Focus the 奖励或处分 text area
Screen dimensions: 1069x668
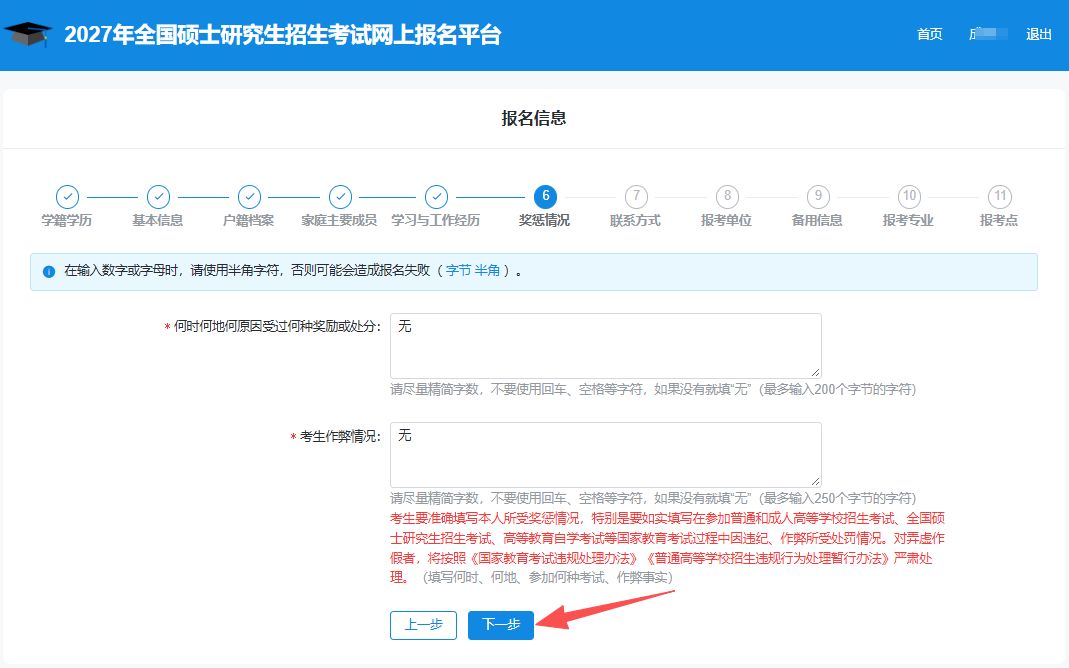click(x=605, y=346)
